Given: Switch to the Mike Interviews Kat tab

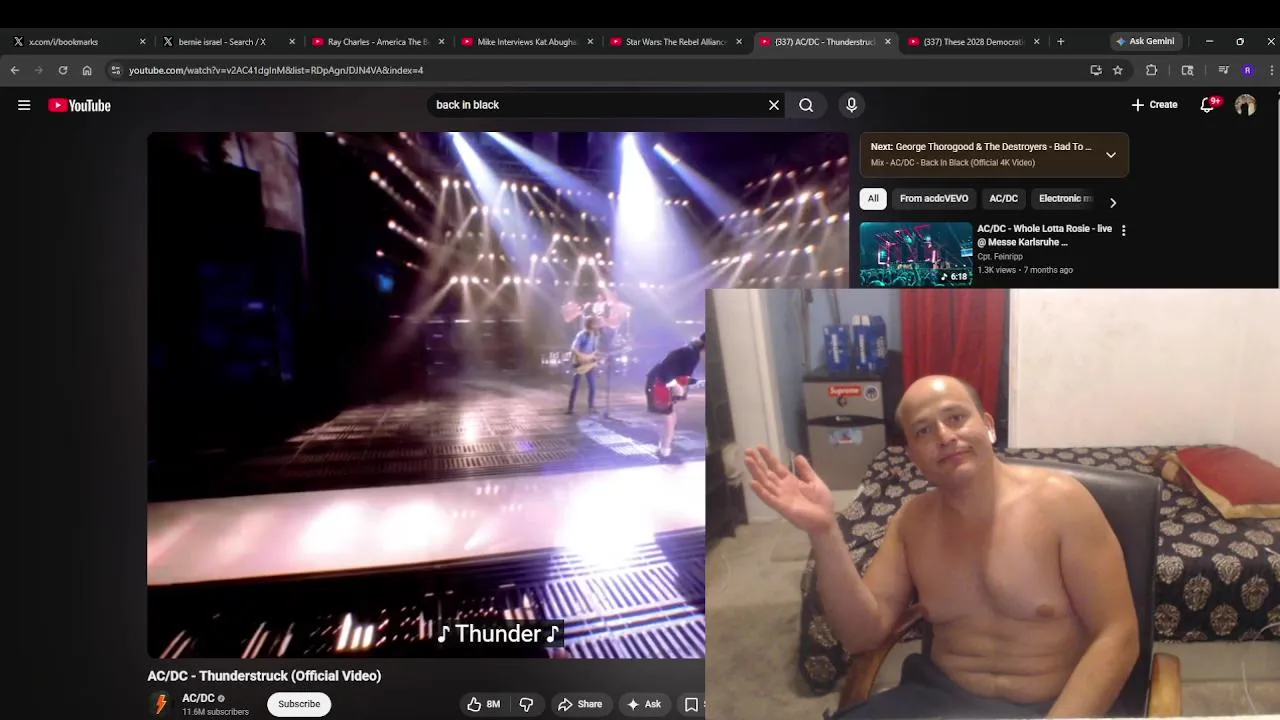Looking at the screenshot, I should [527, 42].
